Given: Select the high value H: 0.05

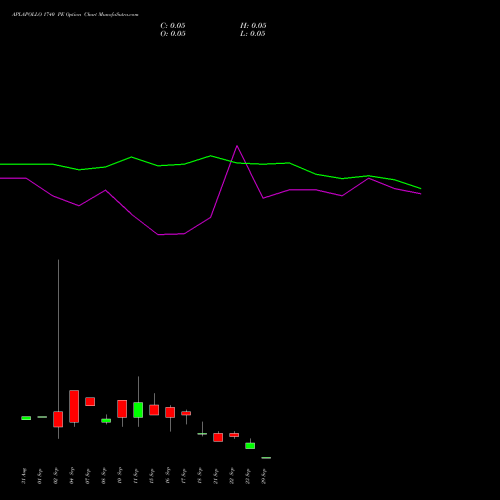Looking at the screenshot, I should [253, 26].
